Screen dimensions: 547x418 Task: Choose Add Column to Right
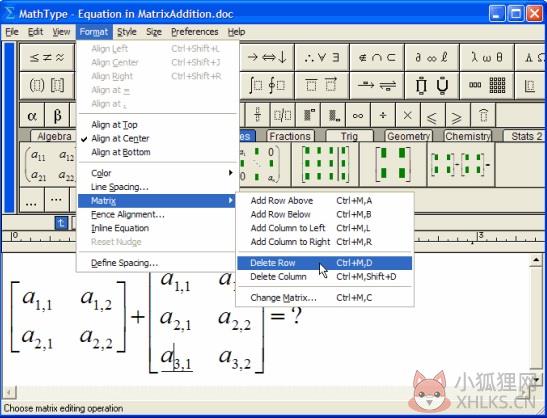coord(324,242)
